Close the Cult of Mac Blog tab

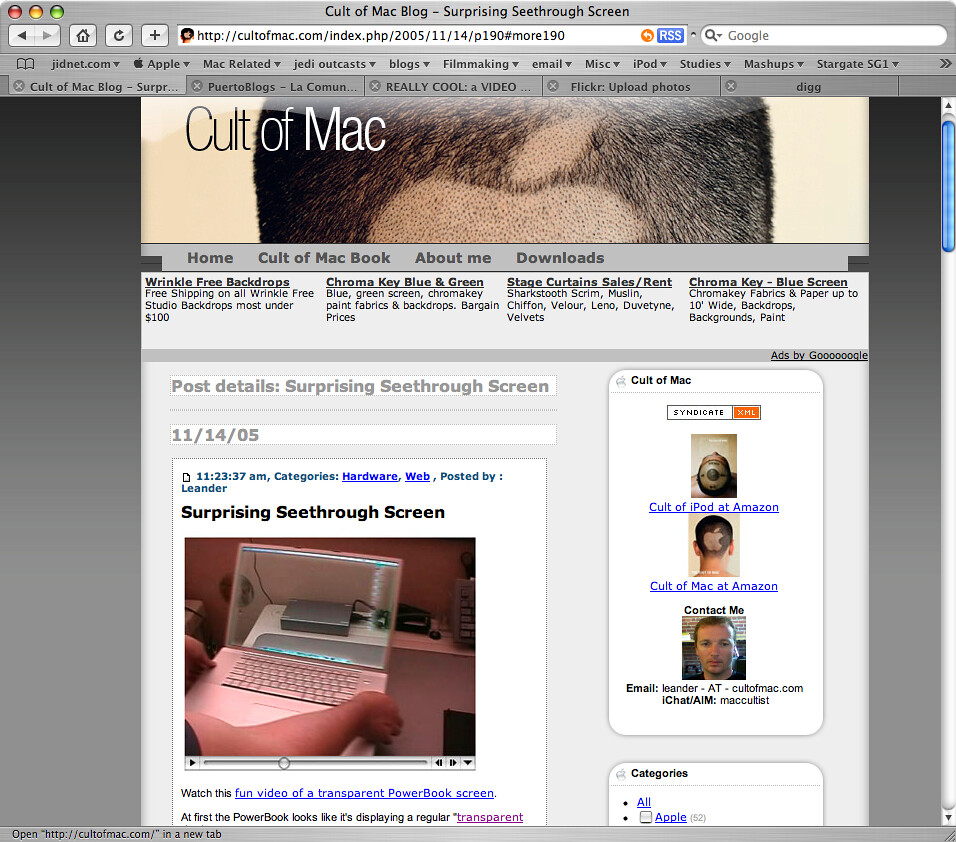tap(19, 86)
